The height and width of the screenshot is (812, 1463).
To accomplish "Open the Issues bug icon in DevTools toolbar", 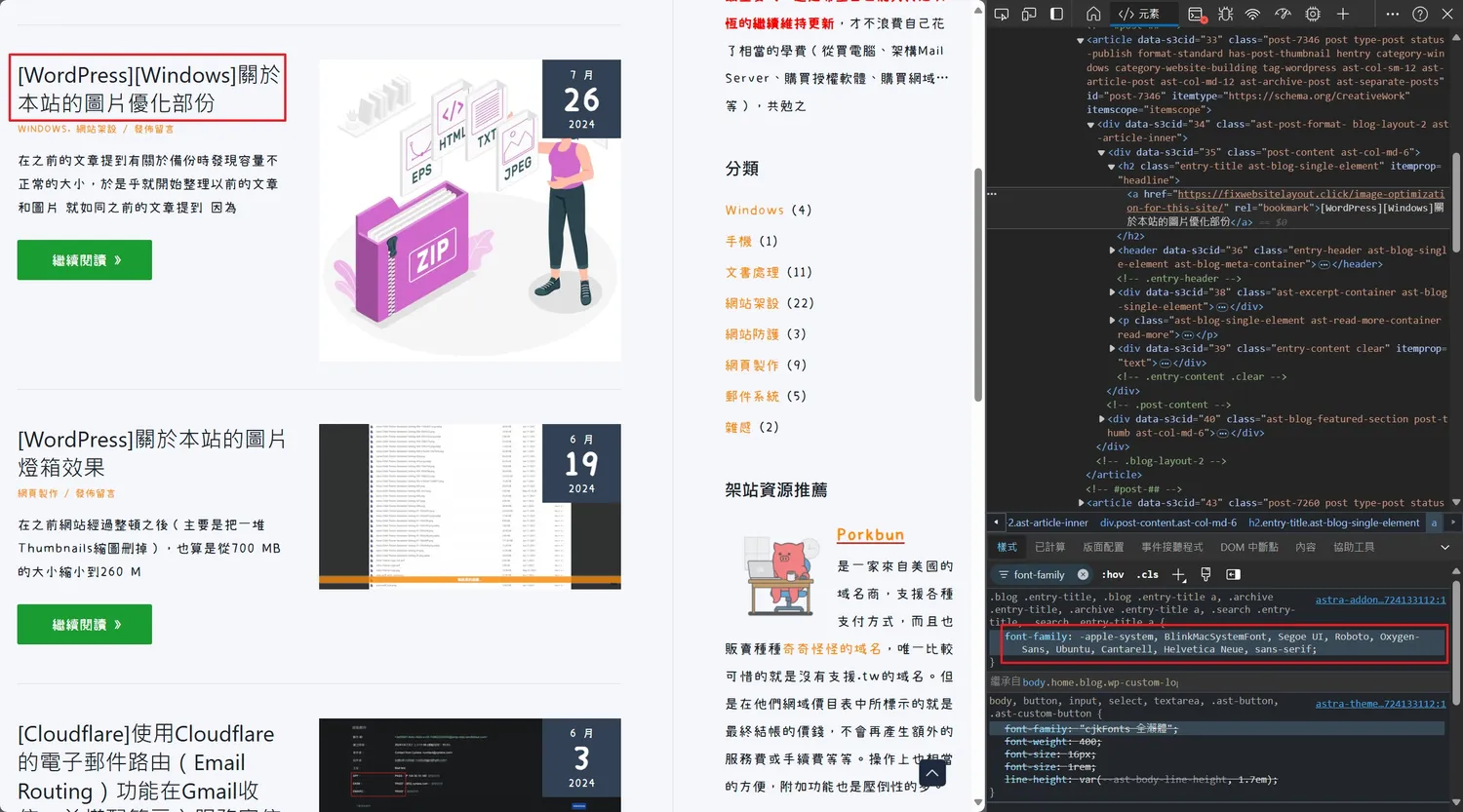I will pyautogui.click(x=1226, y=14).
